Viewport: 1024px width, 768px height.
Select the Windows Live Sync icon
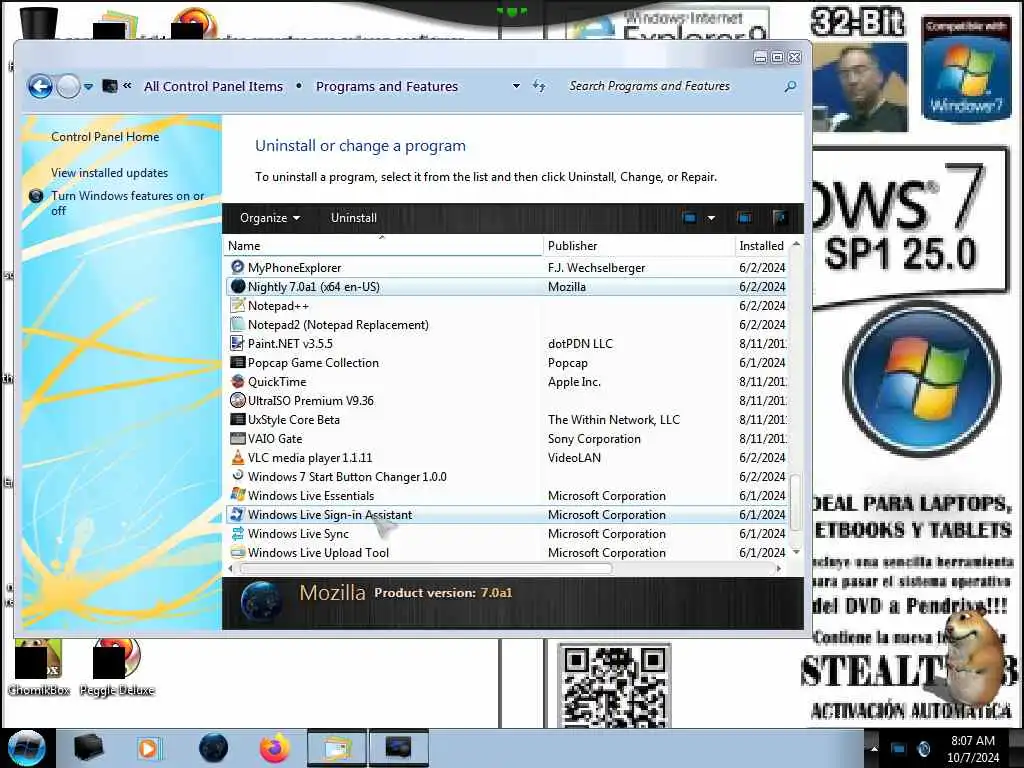tap(237, 533)
